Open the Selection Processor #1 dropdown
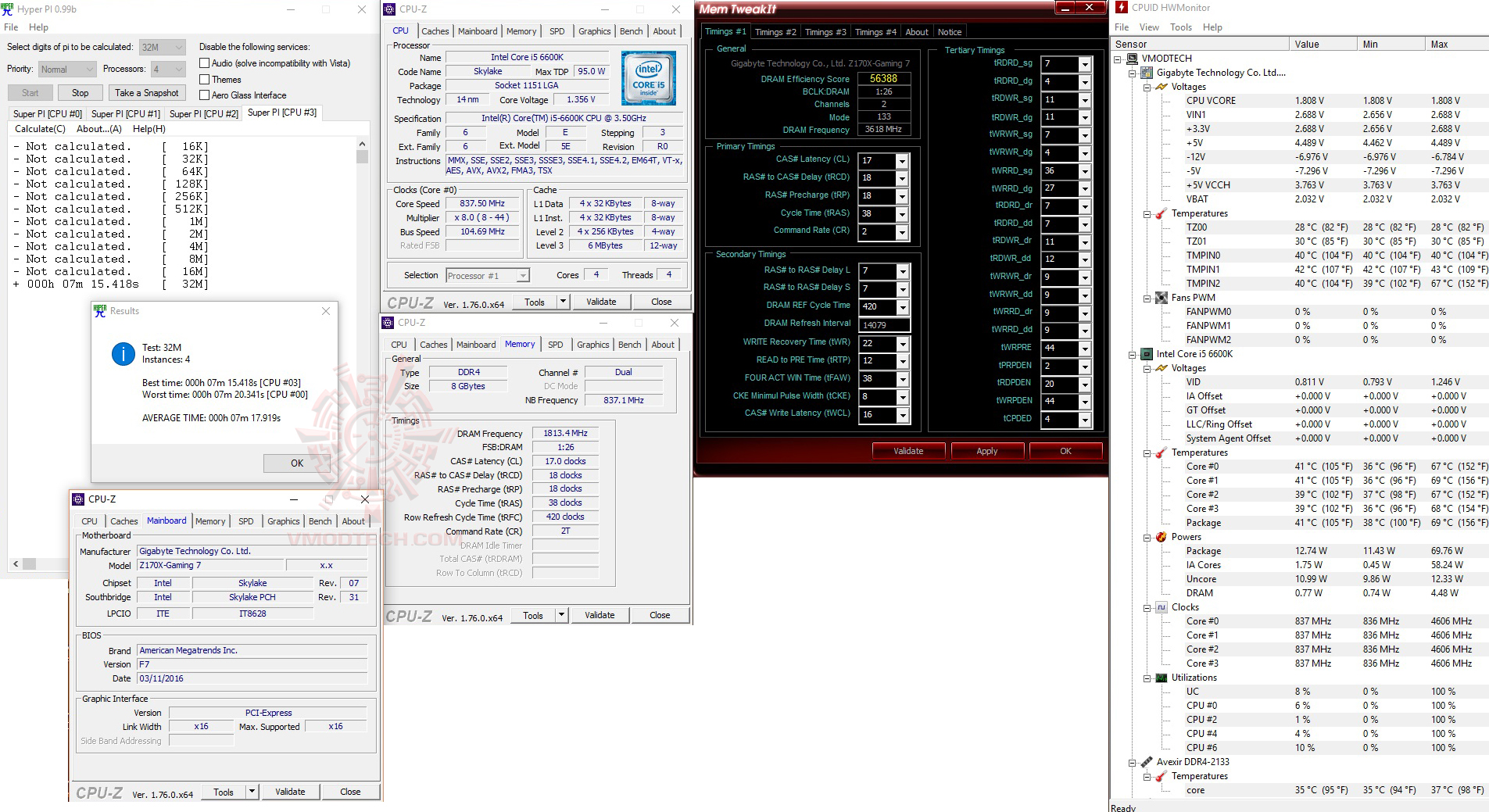This screenshot has width=1489, height=812. coord(488,275)
